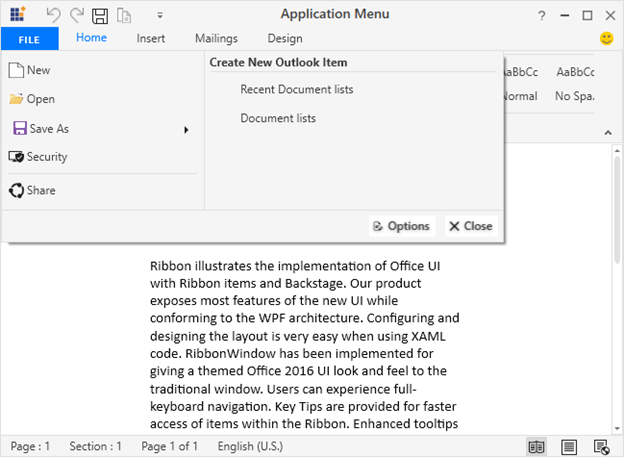The width and height of the screenshot is (624, 457).
Task: Open the Insert tab
Action: [x=152, y=39]
